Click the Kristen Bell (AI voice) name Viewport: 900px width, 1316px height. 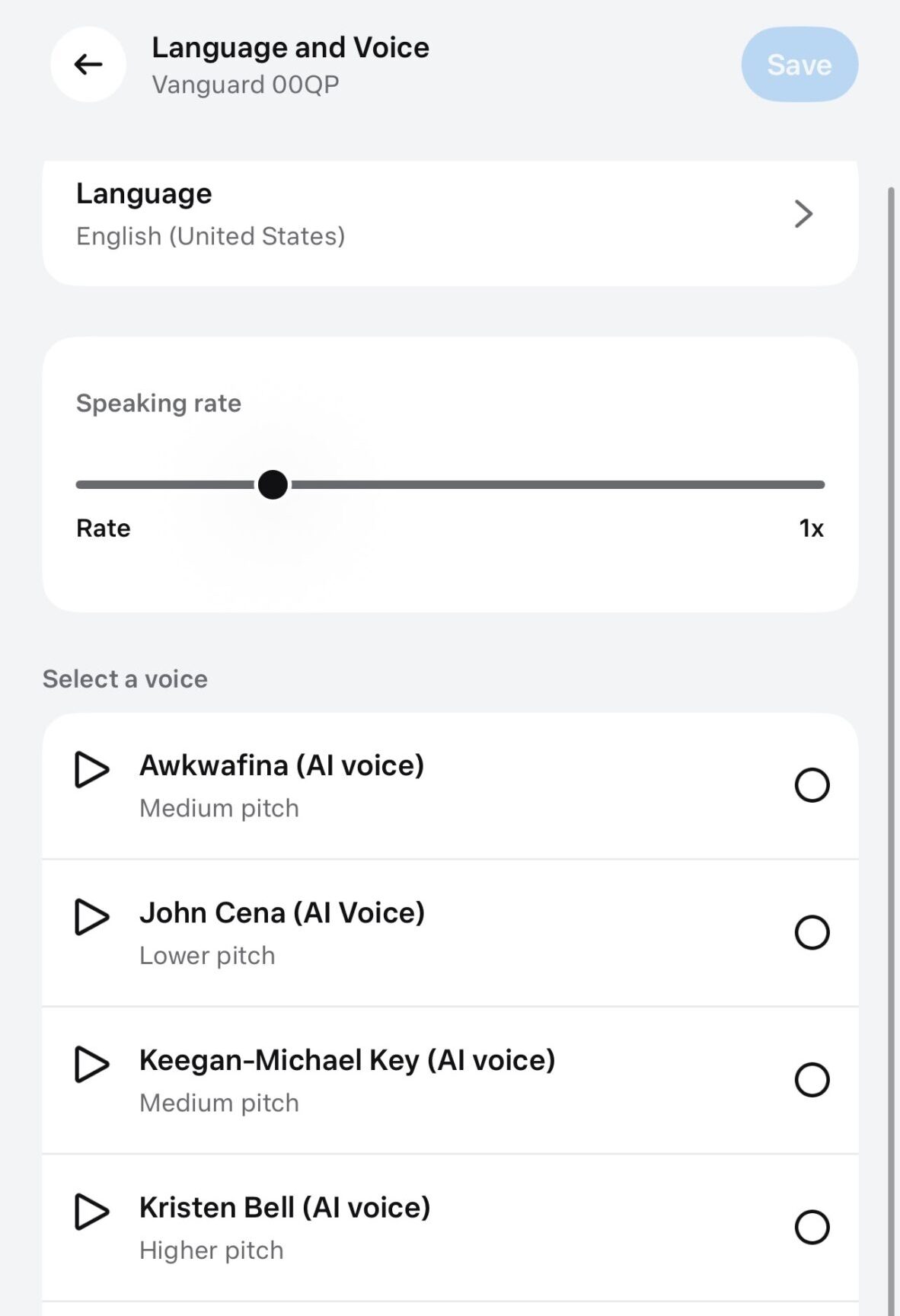tap(285, 1208)
